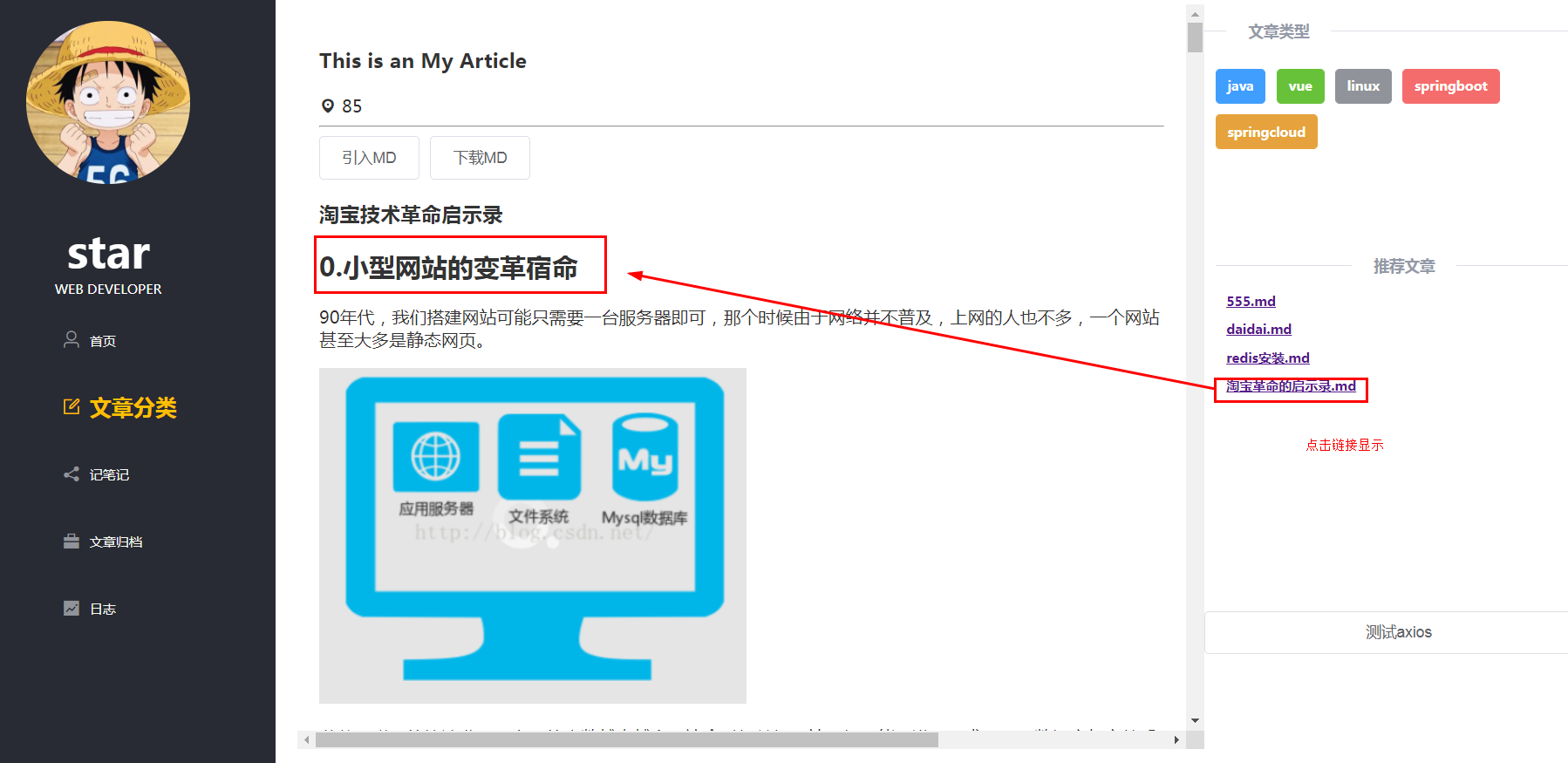Image resolution: width=1568 pixels, height=763 pixels.
Task: Click the 引入MD button
Action: tap(369, 158)
